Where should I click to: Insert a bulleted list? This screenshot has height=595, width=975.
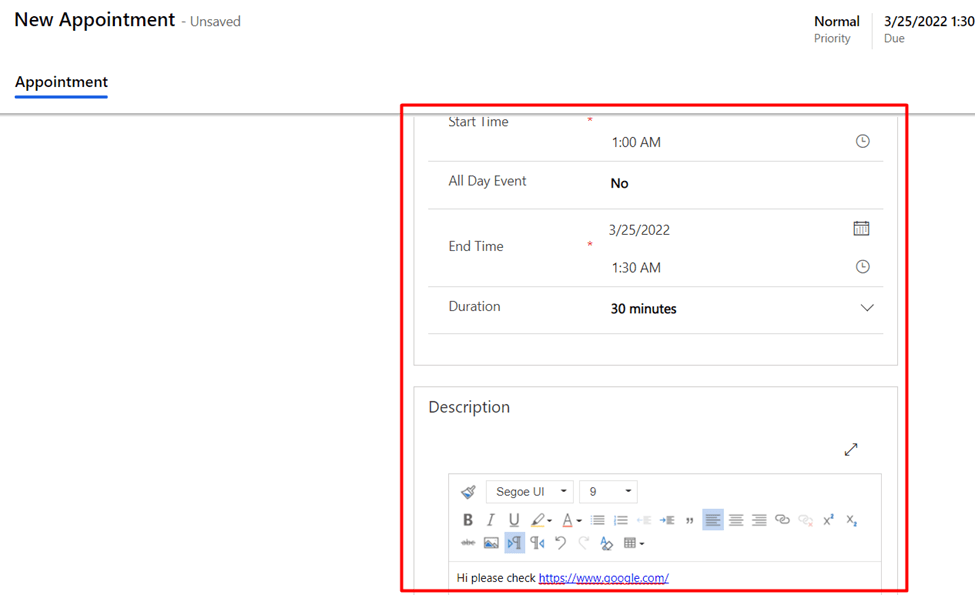tap(597, 520)
